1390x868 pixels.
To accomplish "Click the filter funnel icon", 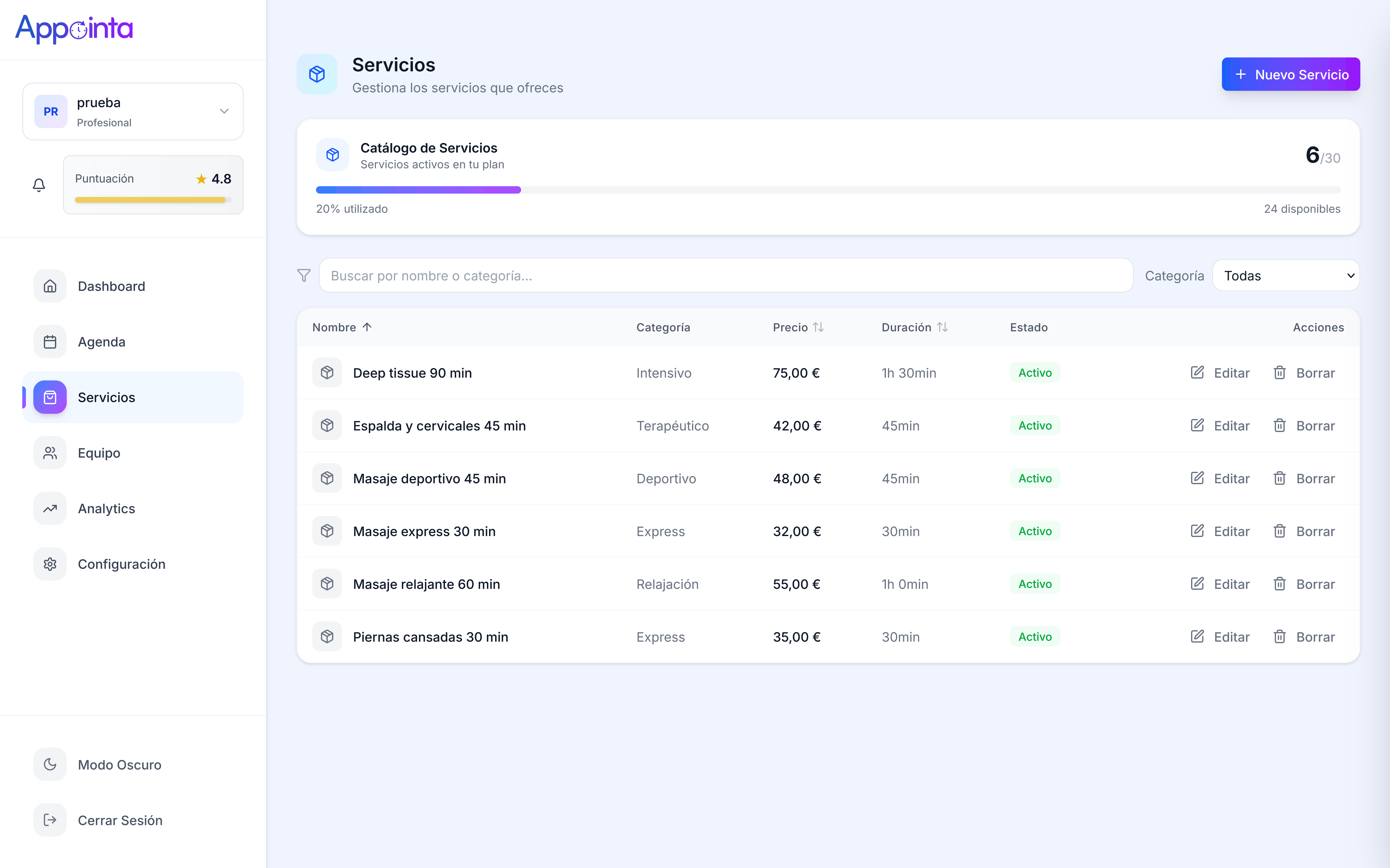I will (x=304, y=275).
